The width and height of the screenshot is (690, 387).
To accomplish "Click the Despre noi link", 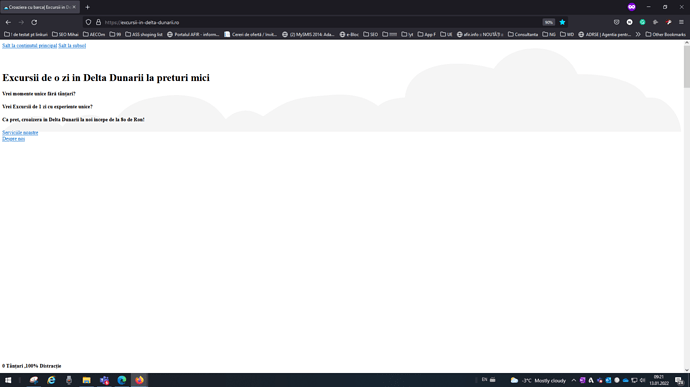I will [14, 139].
